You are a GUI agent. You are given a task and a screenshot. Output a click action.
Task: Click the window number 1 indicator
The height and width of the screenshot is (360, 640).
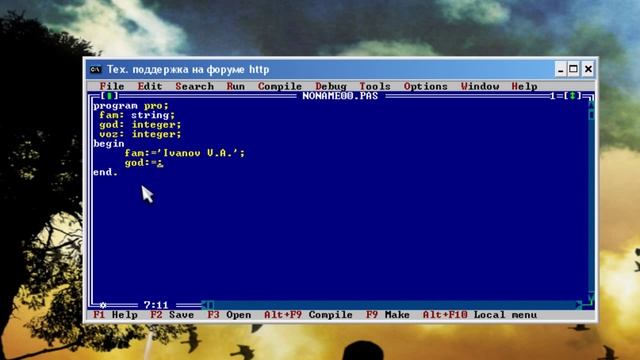pos(553,96)
